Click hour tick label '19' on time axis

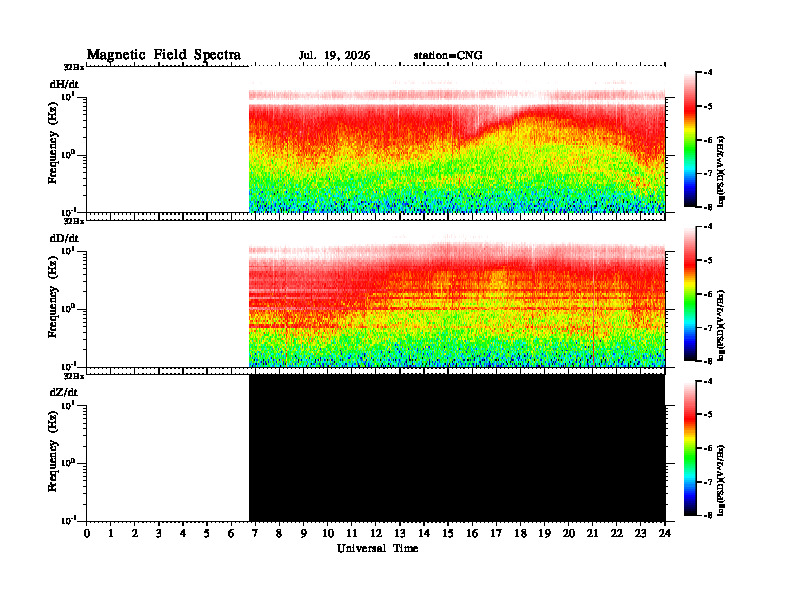tap(544, 534)
